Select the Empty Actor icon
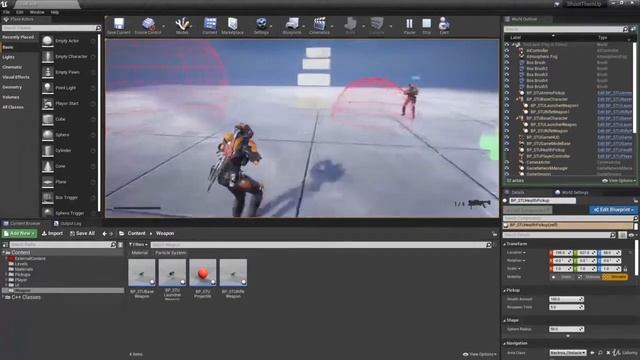The height and width of the screenshot is (360, 640). coord(48,41)
